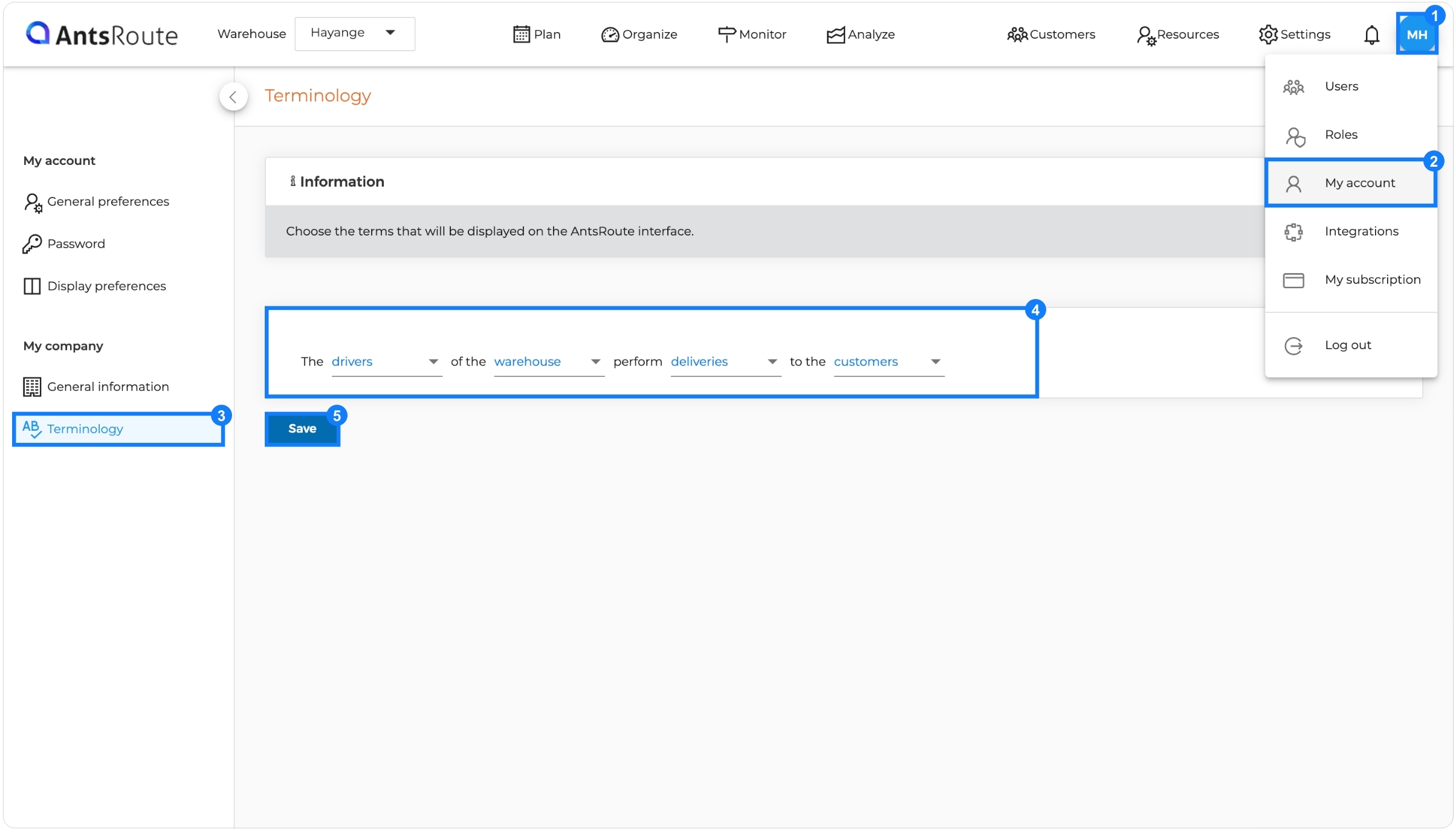Click the My subscription card icon
Screen dimensions: 1456x830
(1293, 280)
